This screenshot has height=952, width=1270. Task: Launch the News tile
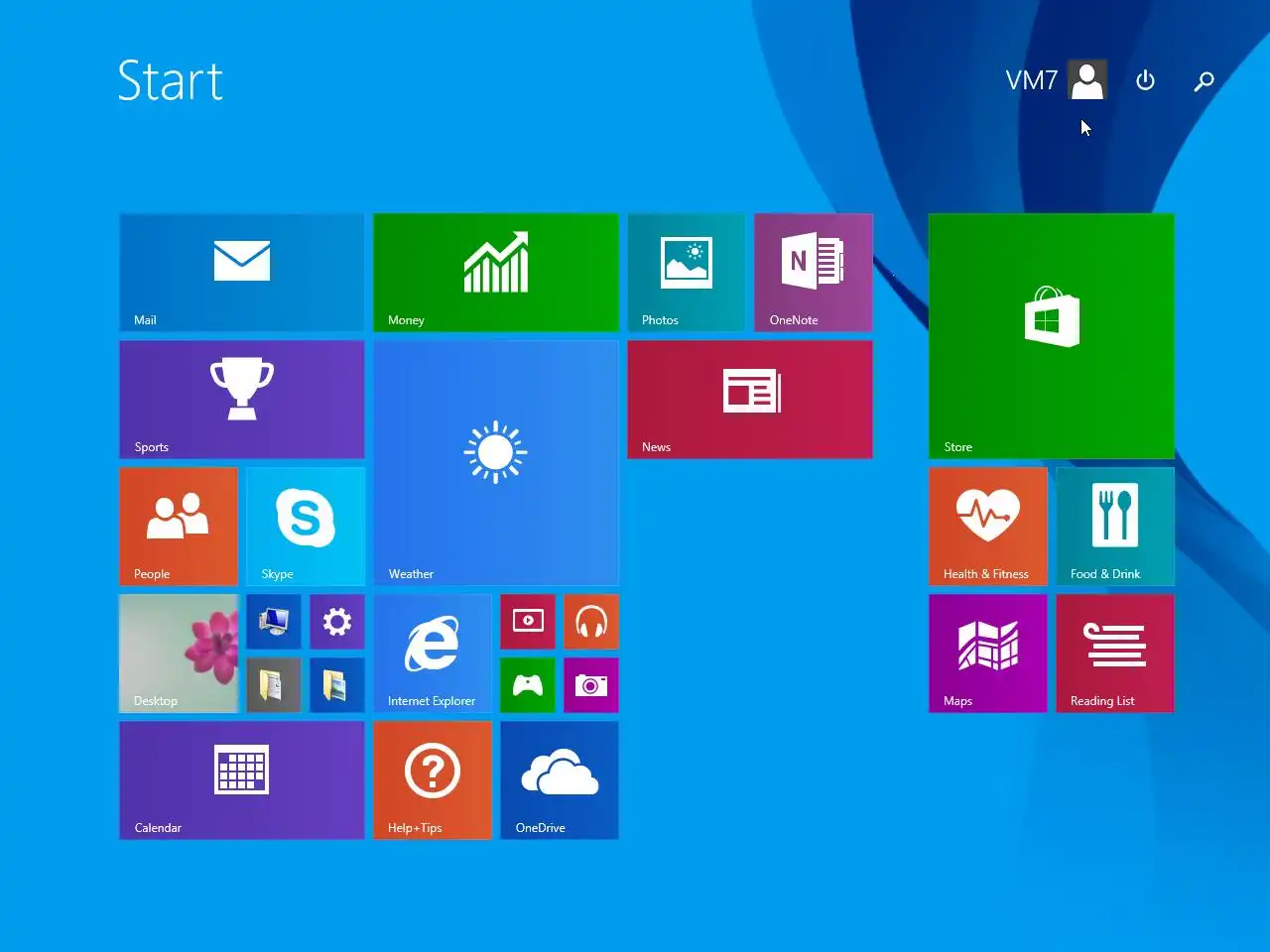[x=750, y=400]
